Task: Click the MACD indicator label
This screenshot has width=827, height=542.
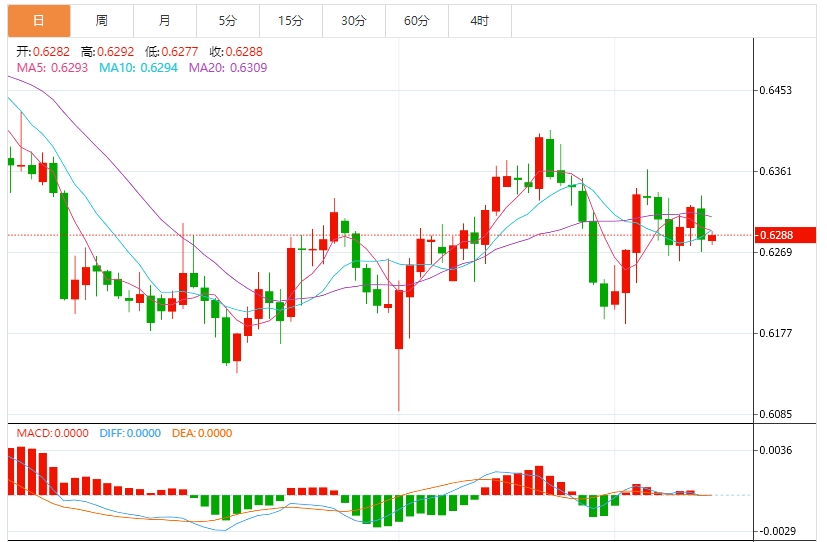Action: click(48, 433)
